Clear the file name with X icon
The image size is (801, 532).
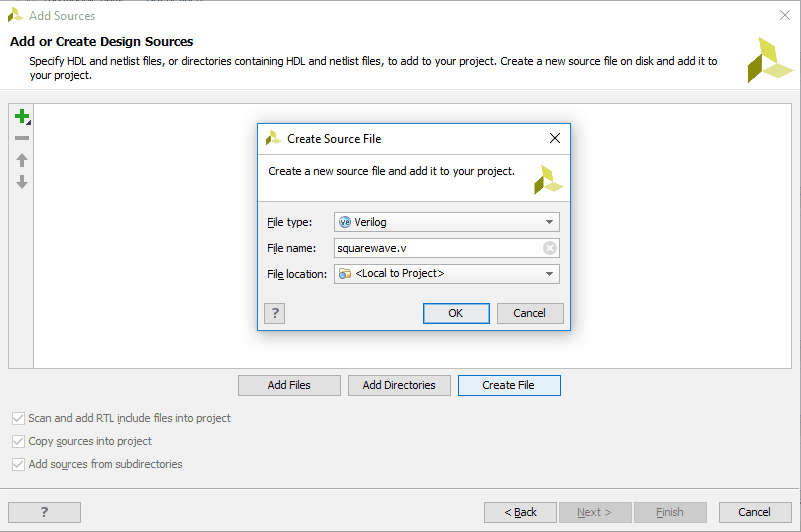click(x=550, y=248)
